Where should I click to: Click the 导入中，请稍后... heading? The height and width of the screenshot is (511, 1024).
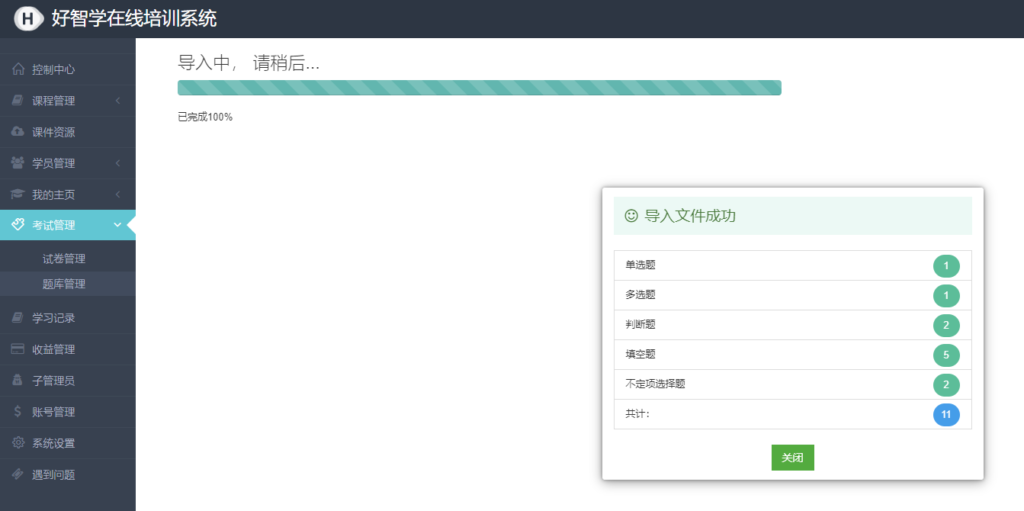[249, 63]
